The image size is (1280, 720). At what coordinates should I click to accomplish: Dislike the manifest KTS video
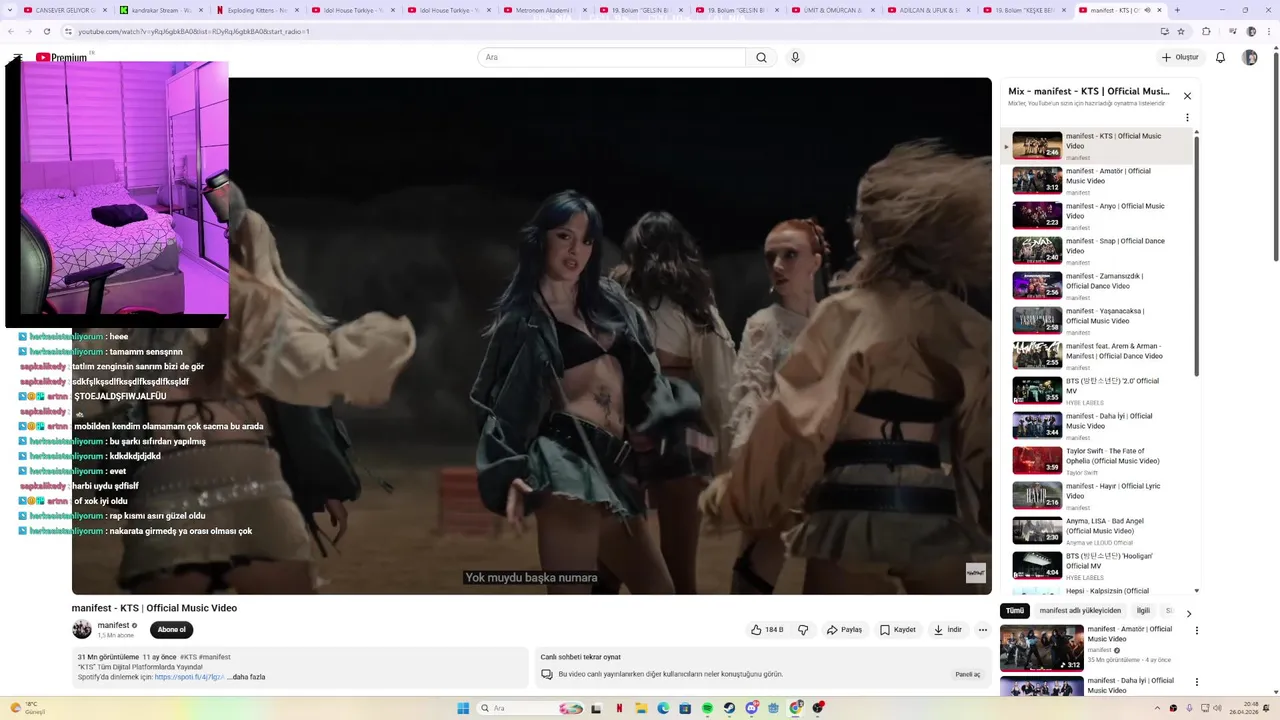803,630
